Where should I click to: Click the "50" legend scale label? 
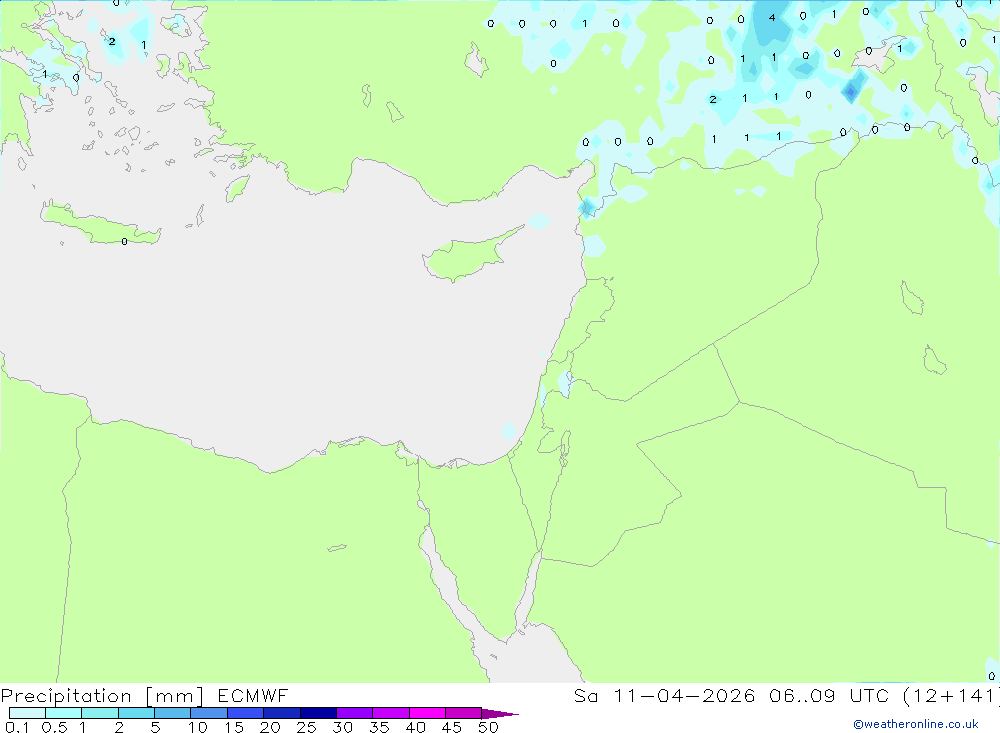pyautogui.click(x=488, y=727)
